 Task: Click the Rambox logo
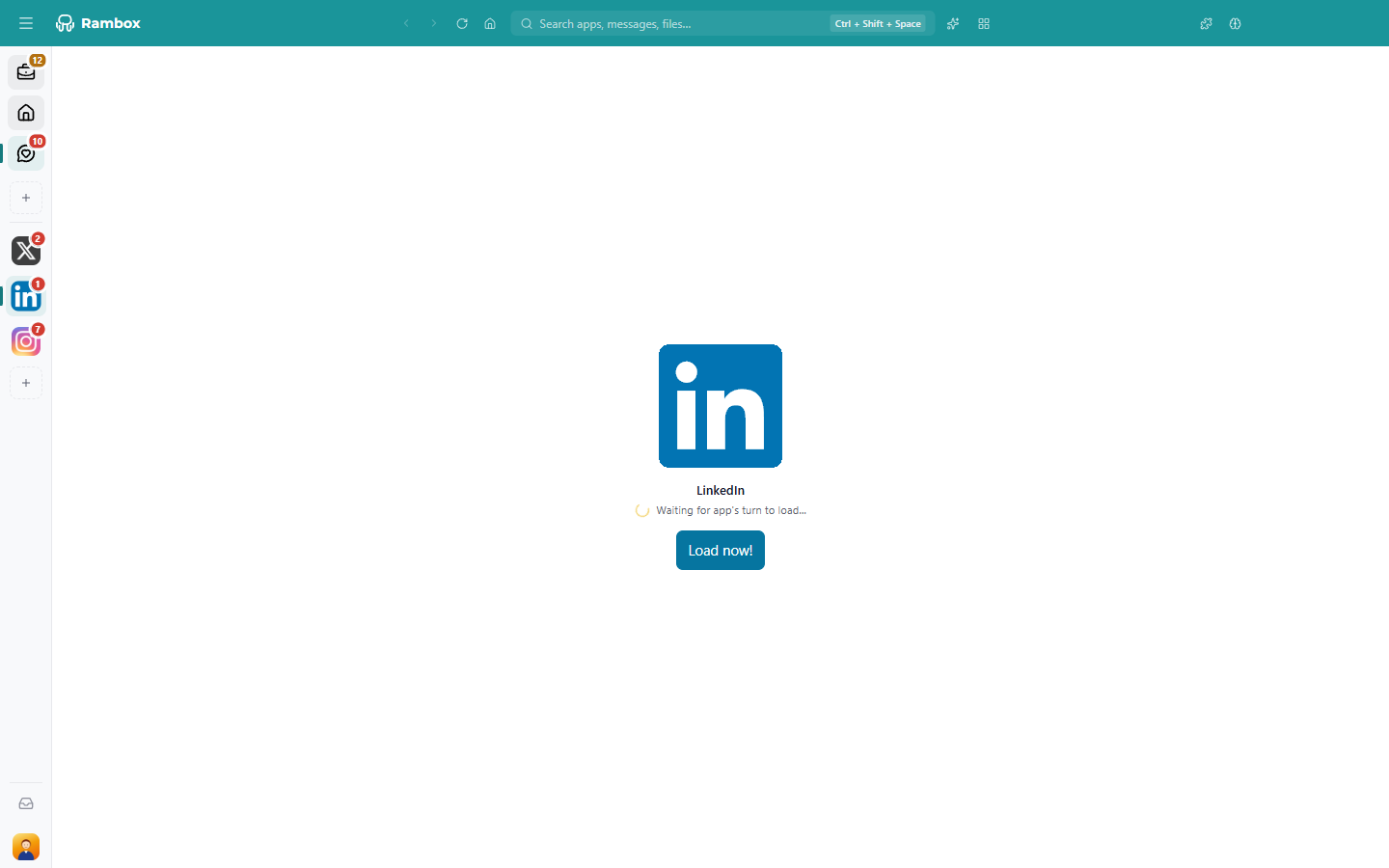pos(98,23)
